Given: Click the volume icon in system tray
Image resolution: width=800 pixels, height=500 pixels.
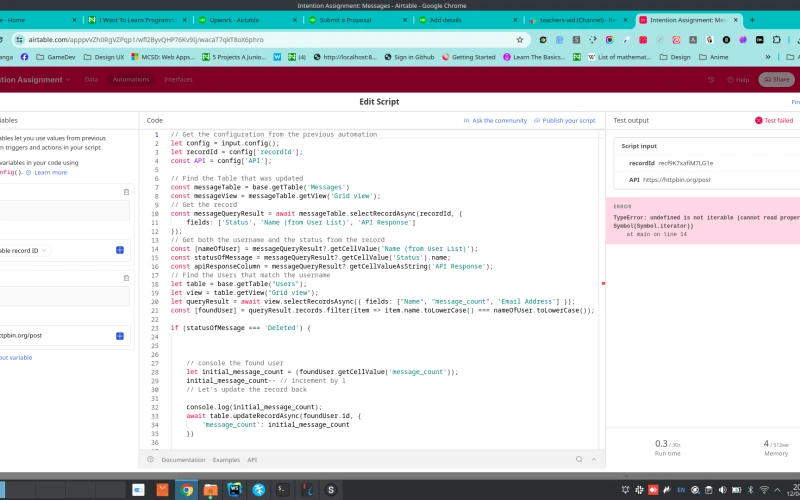Looking at the screenshot, I should point(722,490).
